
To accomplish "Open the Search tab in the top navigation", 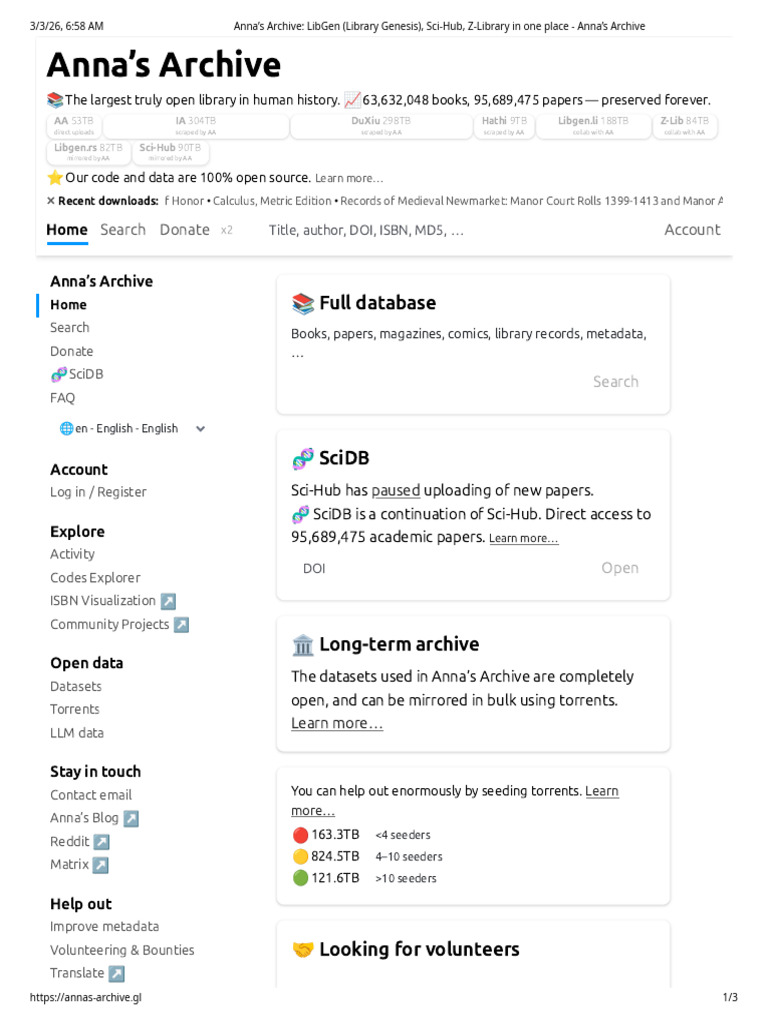I will (x=123, y=230).
